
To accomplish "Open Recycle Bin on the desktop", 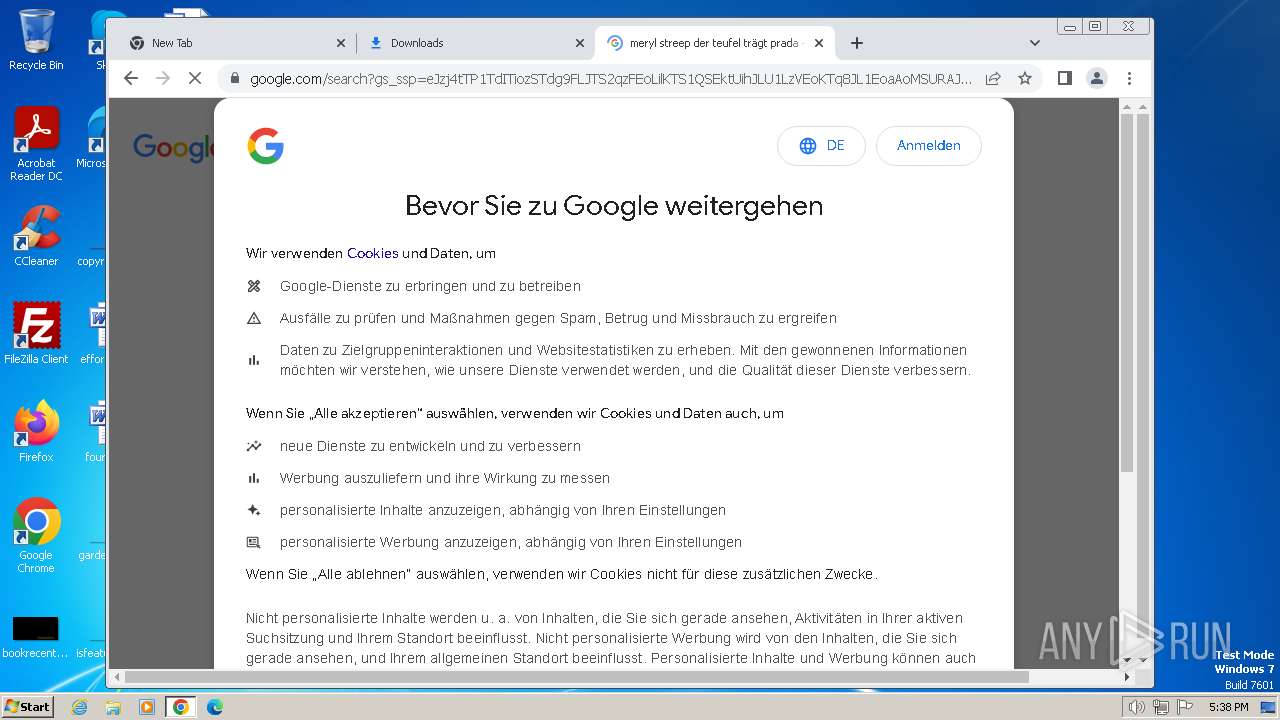I will 36,40.
